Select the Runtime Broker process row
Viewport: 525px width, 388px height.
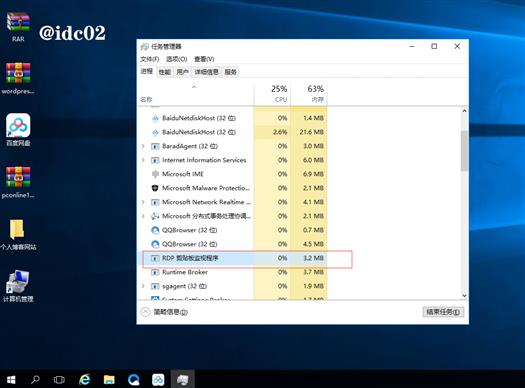233,272
